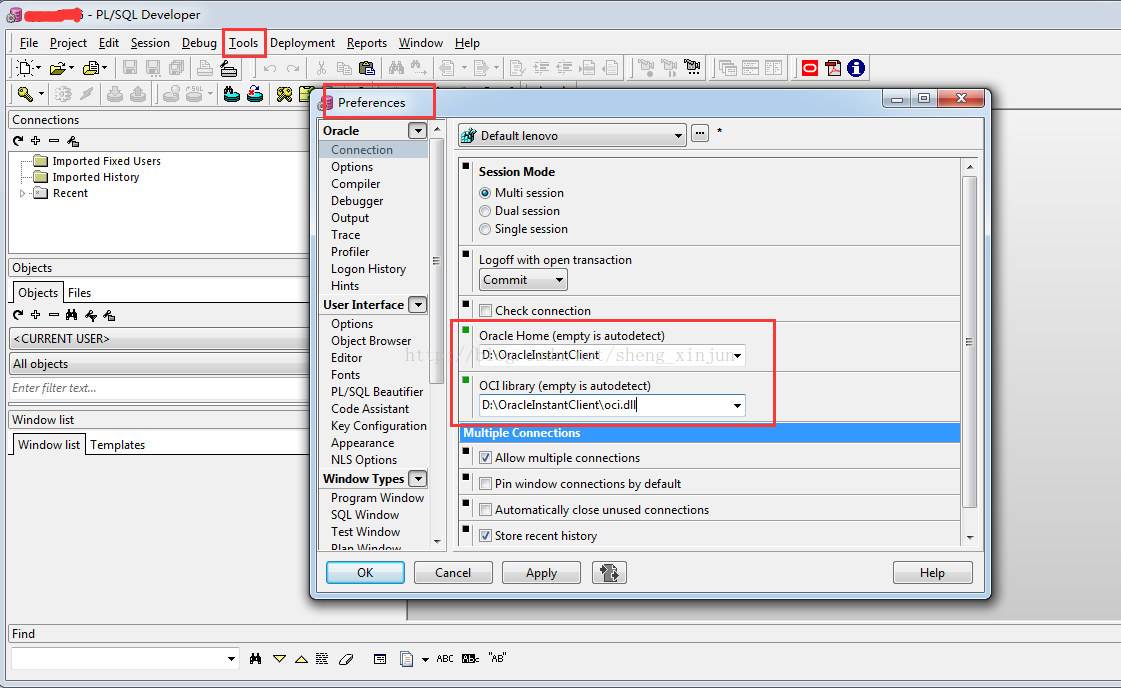Uncheck Store recent history option
The width and height of the screenshot is (1121, 688).
[486, 536]
